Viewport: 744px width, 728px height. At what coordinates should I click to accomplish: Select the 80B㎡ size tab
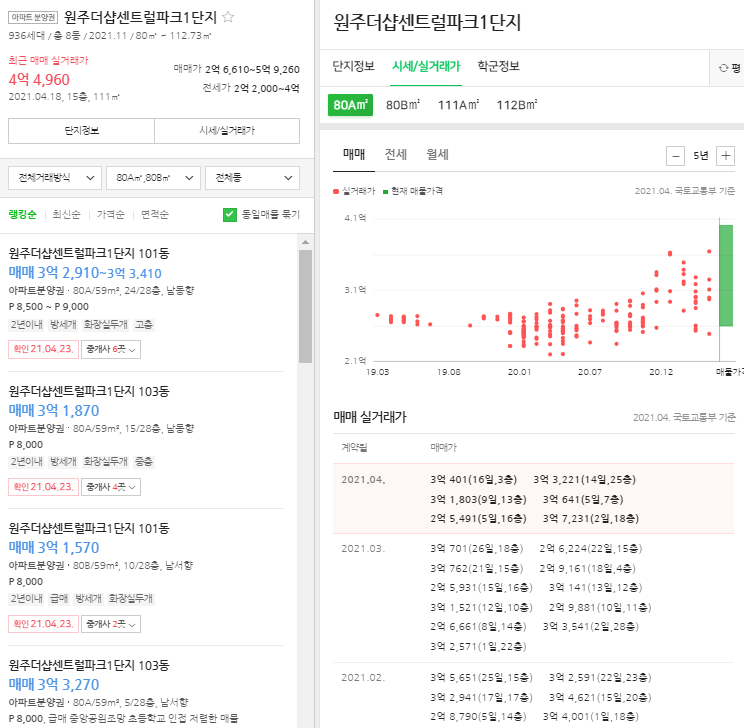[403, 105]
